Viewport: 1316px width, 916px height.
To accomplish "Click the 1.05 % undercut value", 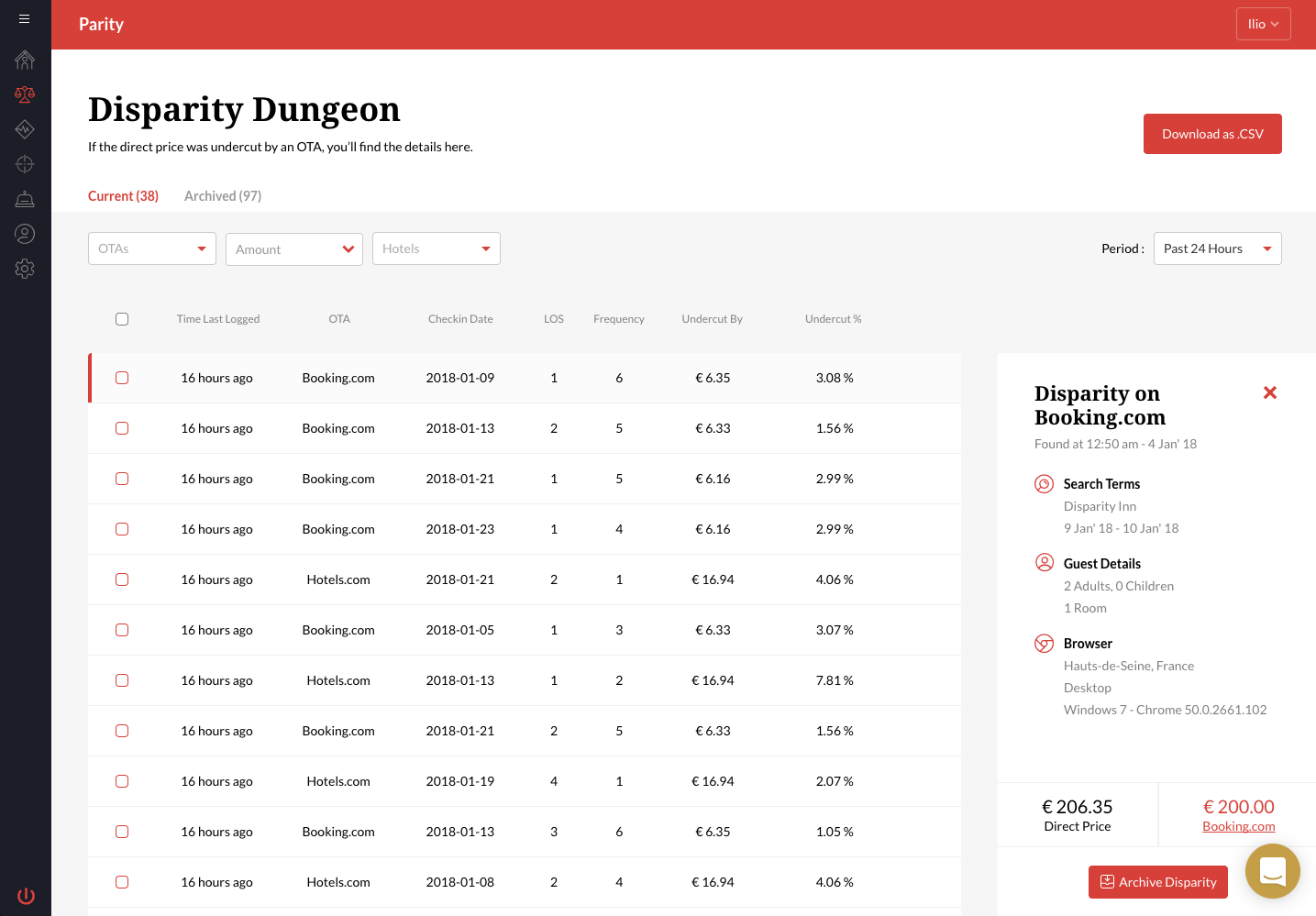I will [x=835, y=832].
